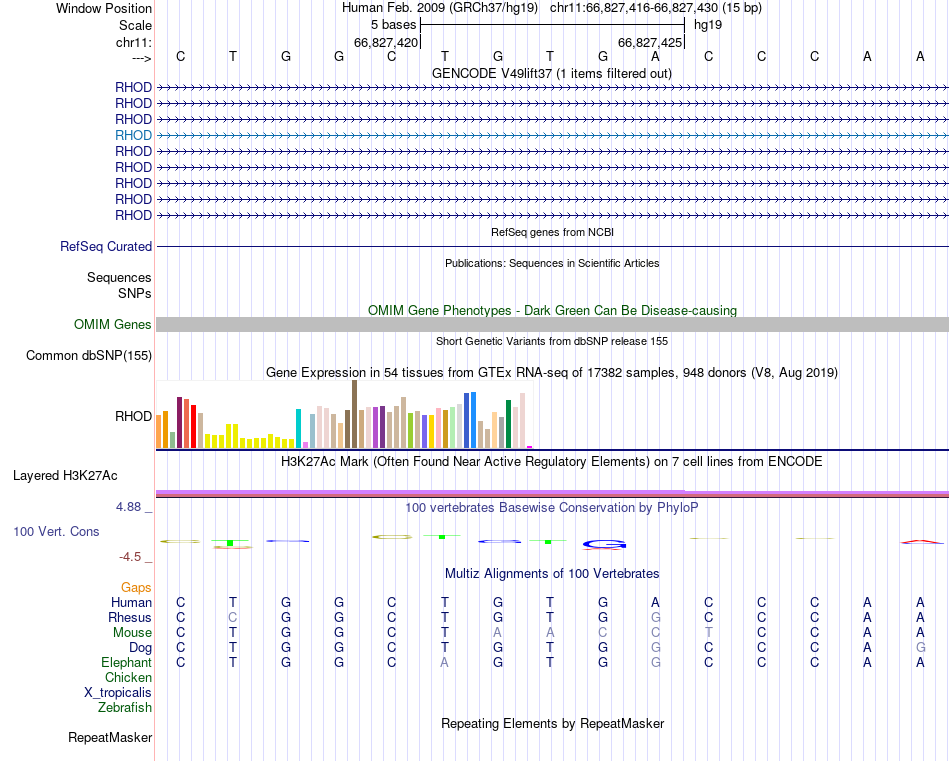Click the faded T mismatch in Mouse row
The height and width of the screenshot is (761, 950).
(x=708, y=633)
